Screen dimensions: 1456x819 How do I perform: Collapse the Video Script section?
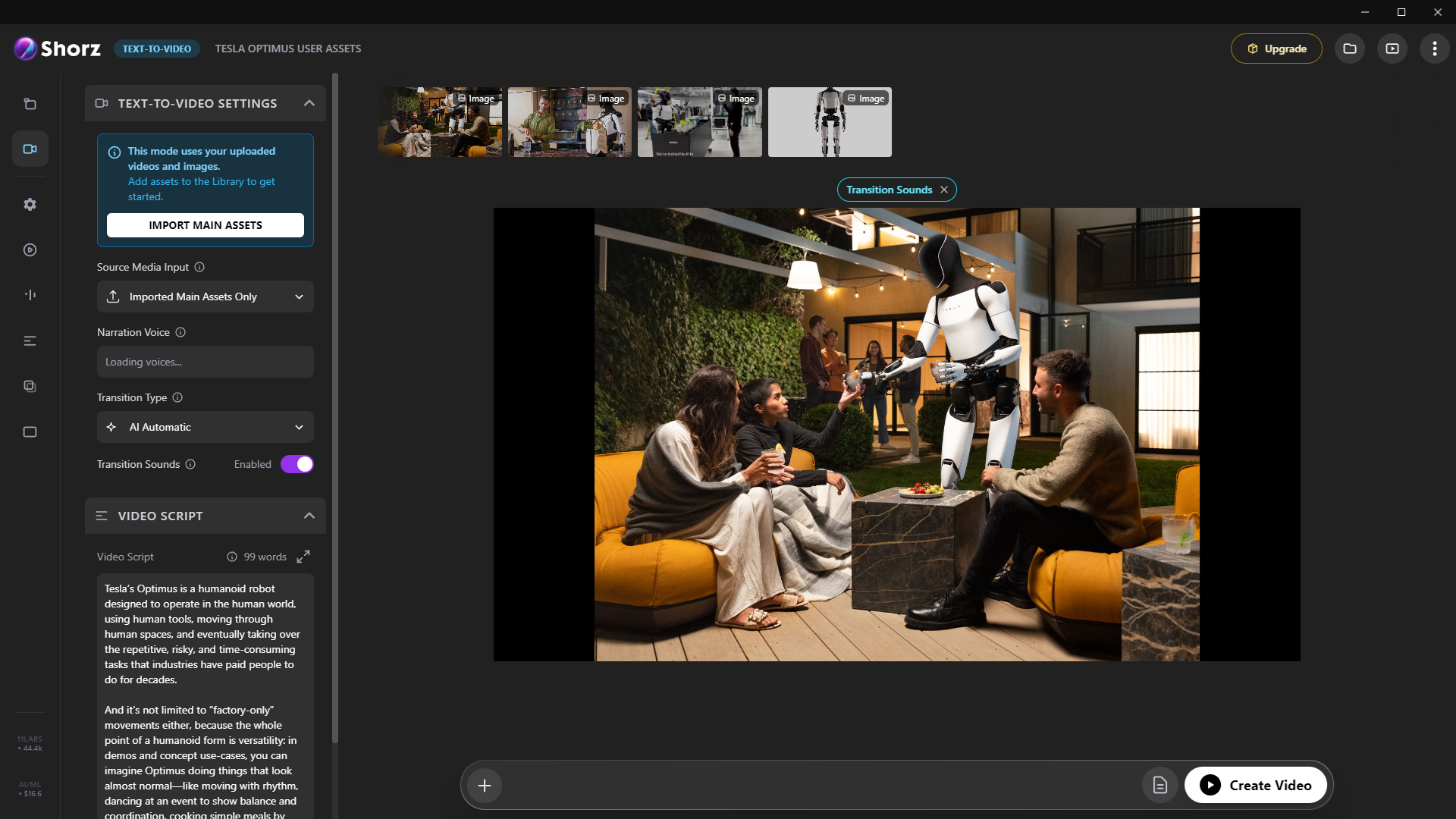tap(309, 515)
